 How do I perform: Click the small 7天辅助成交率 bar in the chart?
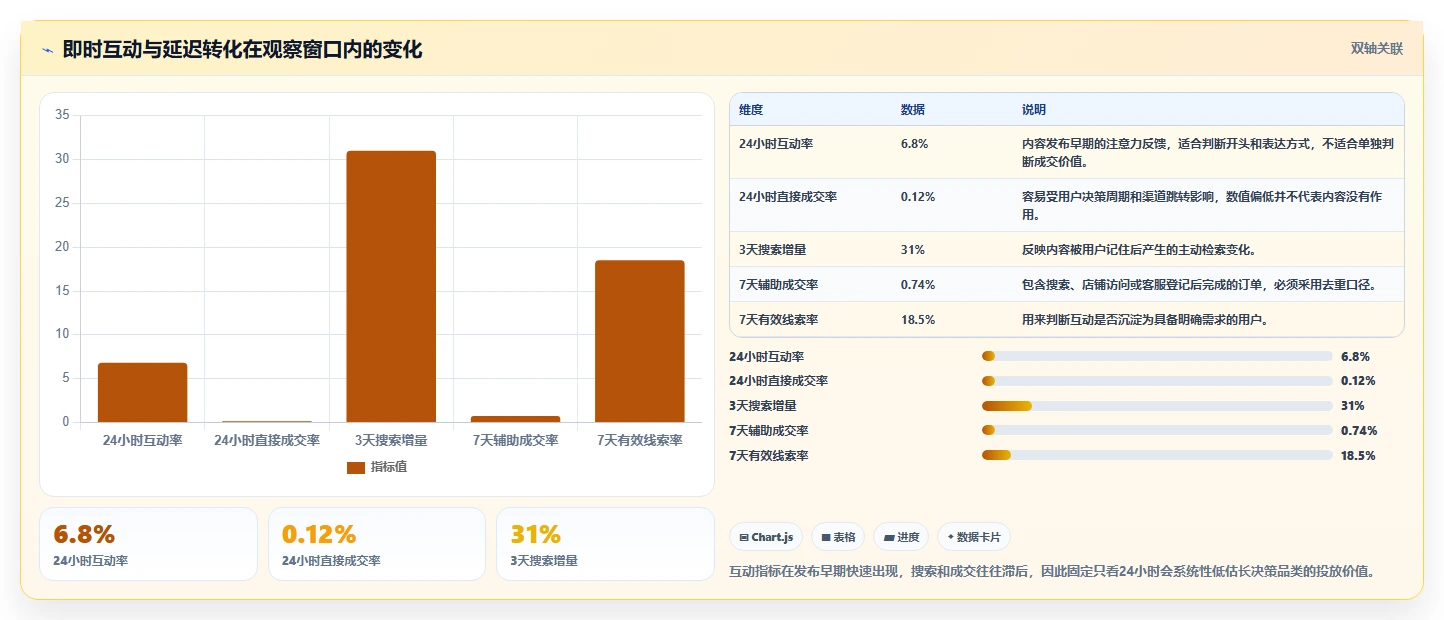pos(516,419)
